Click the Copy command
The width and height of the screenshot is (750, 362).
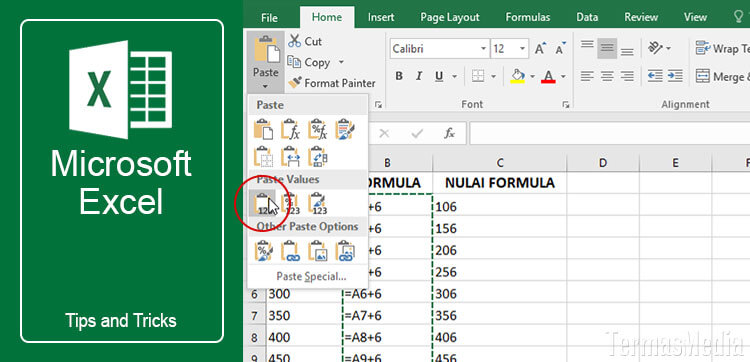click(309, 63)
